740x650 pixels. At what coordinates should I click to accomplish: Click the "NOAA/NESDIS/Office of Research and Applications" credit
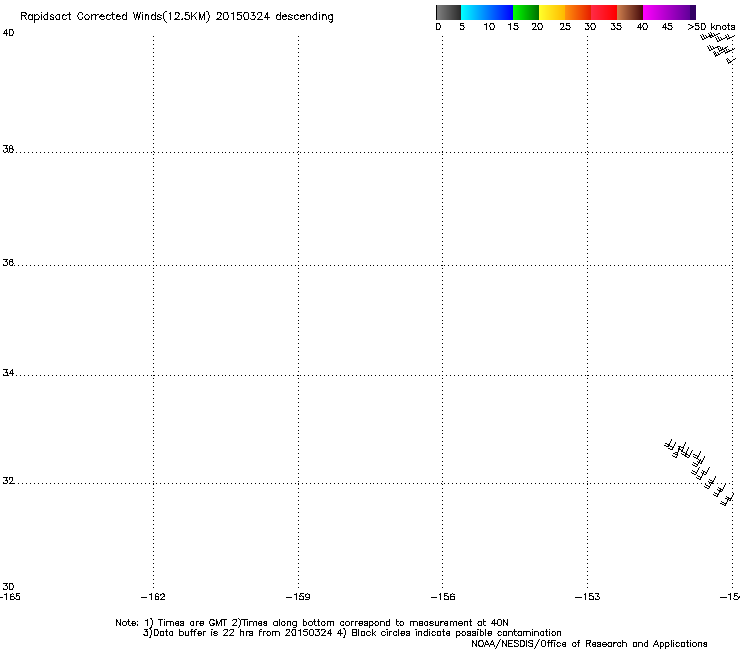(589, 644)
